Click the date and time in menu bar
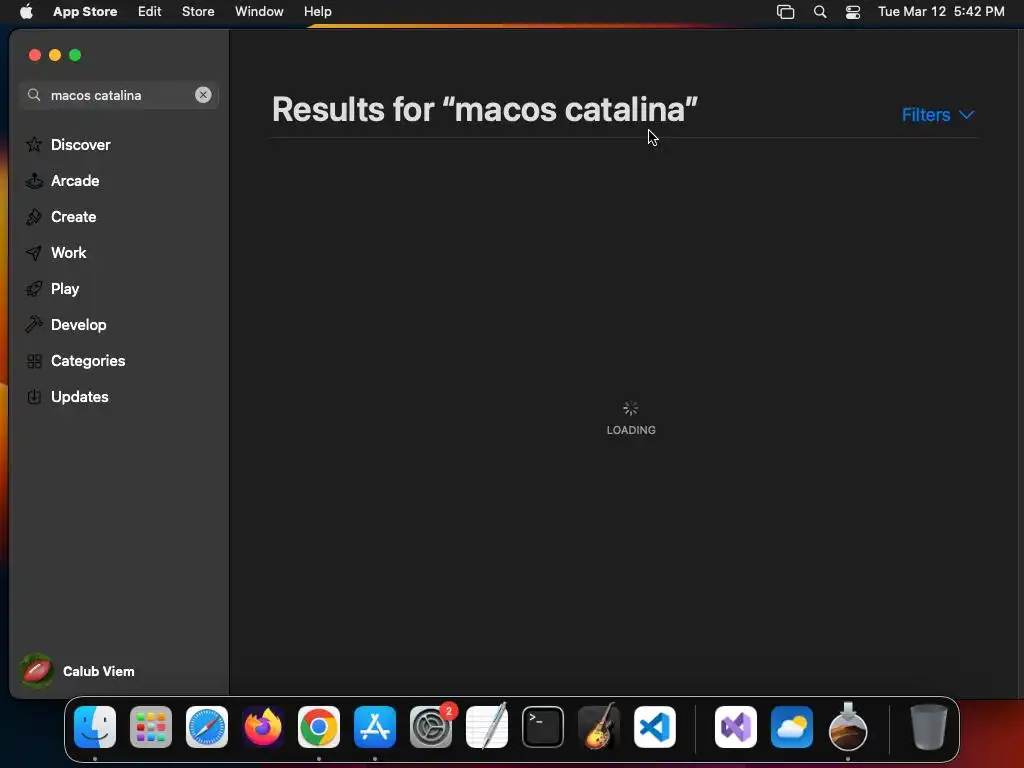The width and height of the screenshot is (1024, 768). (941, 11)
